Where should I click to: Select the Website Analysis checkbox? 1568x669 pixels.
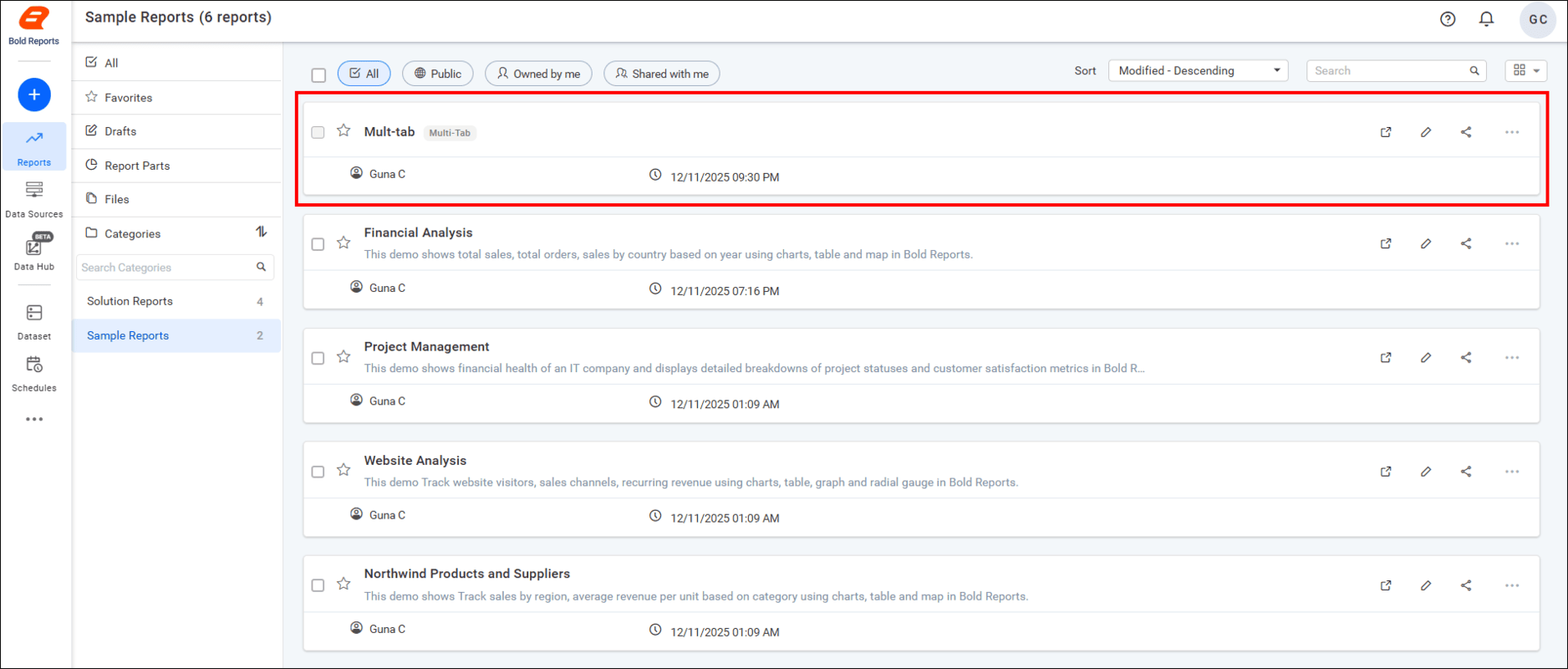[x=318, y=472]
